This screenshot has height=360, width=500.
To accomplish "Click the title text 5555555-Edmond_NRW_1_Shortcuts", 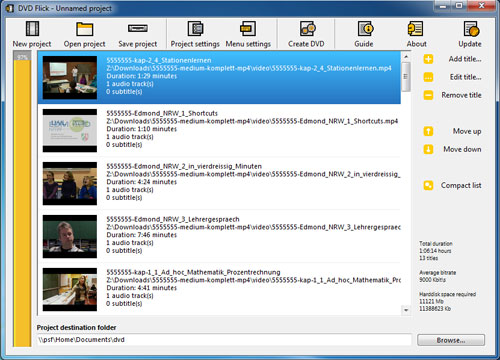I will point(162,113).
